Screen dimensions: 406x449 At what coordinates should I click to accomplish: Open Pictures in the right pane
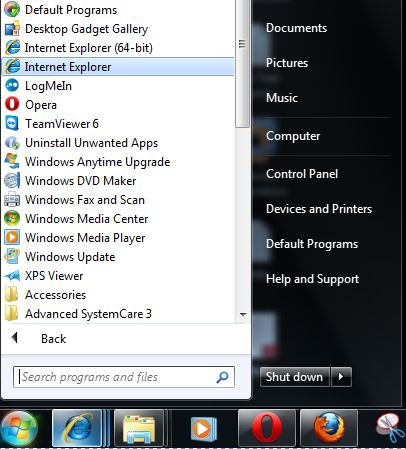287,63
